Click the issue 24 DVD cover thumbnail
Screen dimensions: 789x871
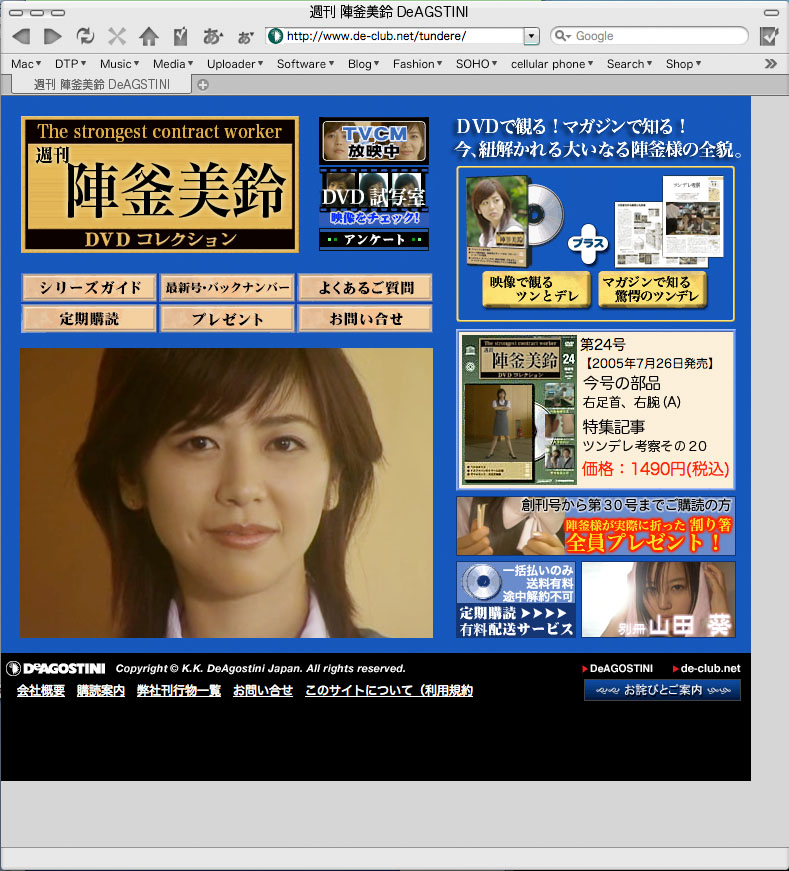(520, 410)
